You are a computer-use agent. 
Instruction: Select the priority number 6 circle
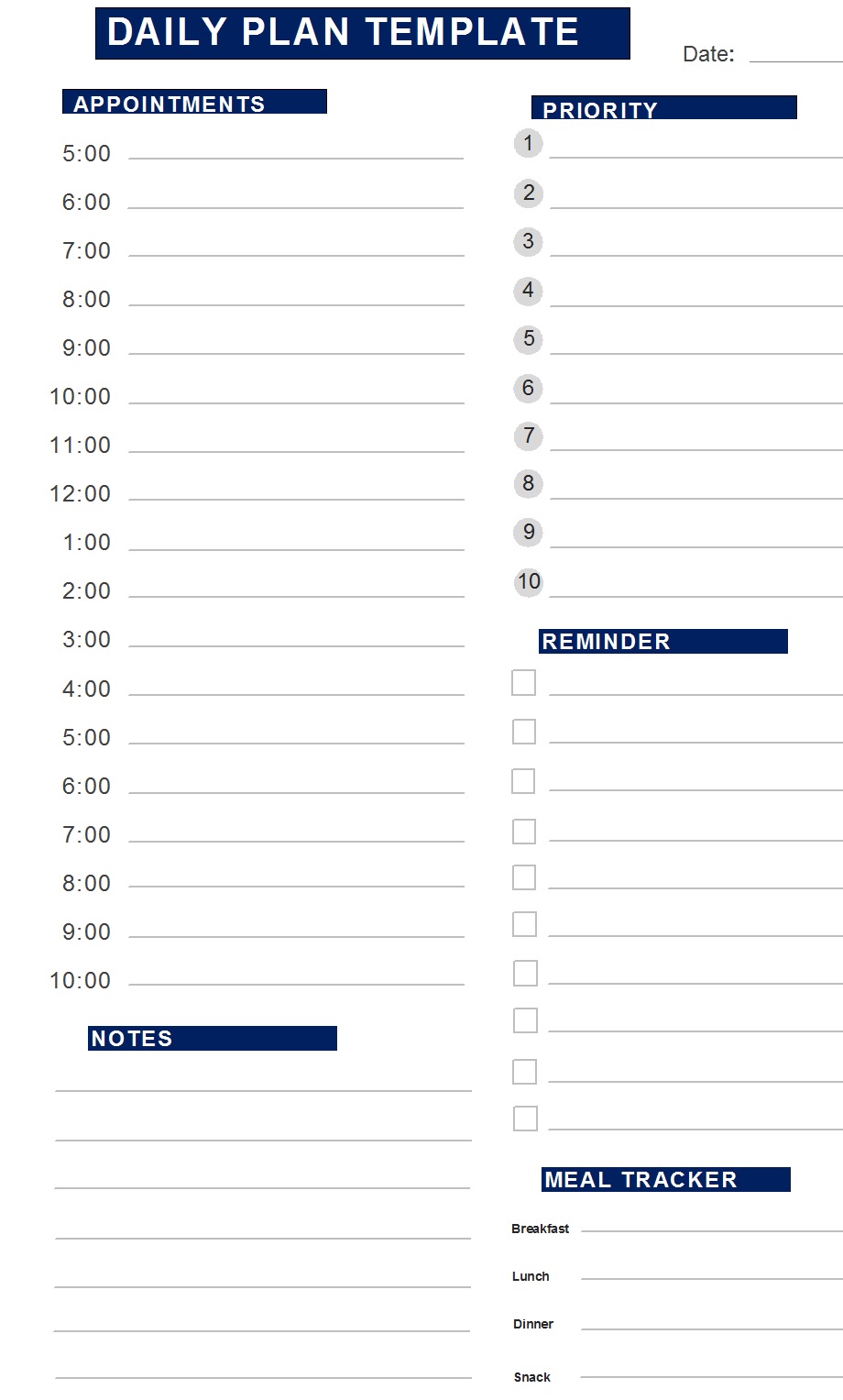528,388
